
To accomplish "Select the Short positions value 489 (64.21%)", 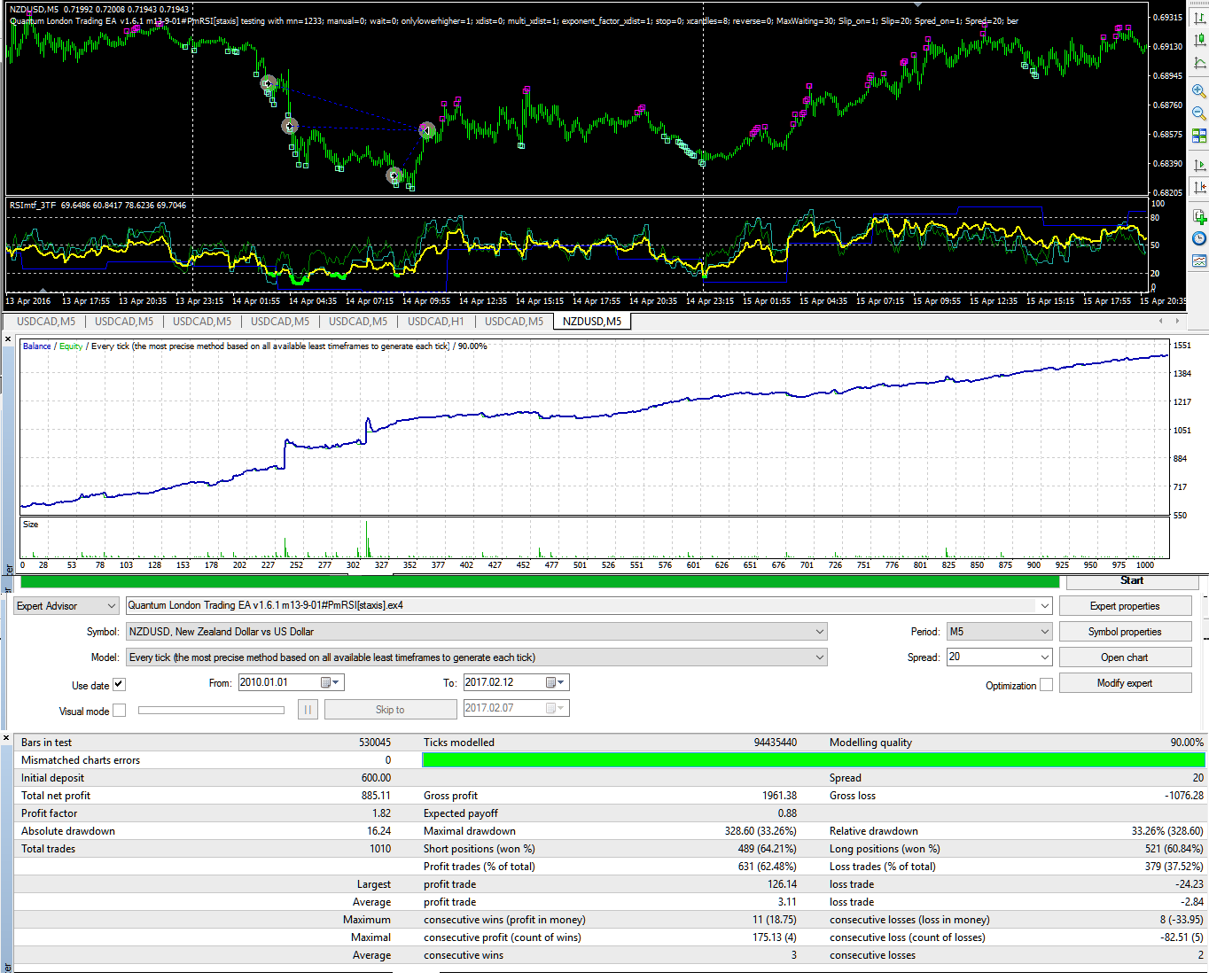I will click(x=768, y=849).
